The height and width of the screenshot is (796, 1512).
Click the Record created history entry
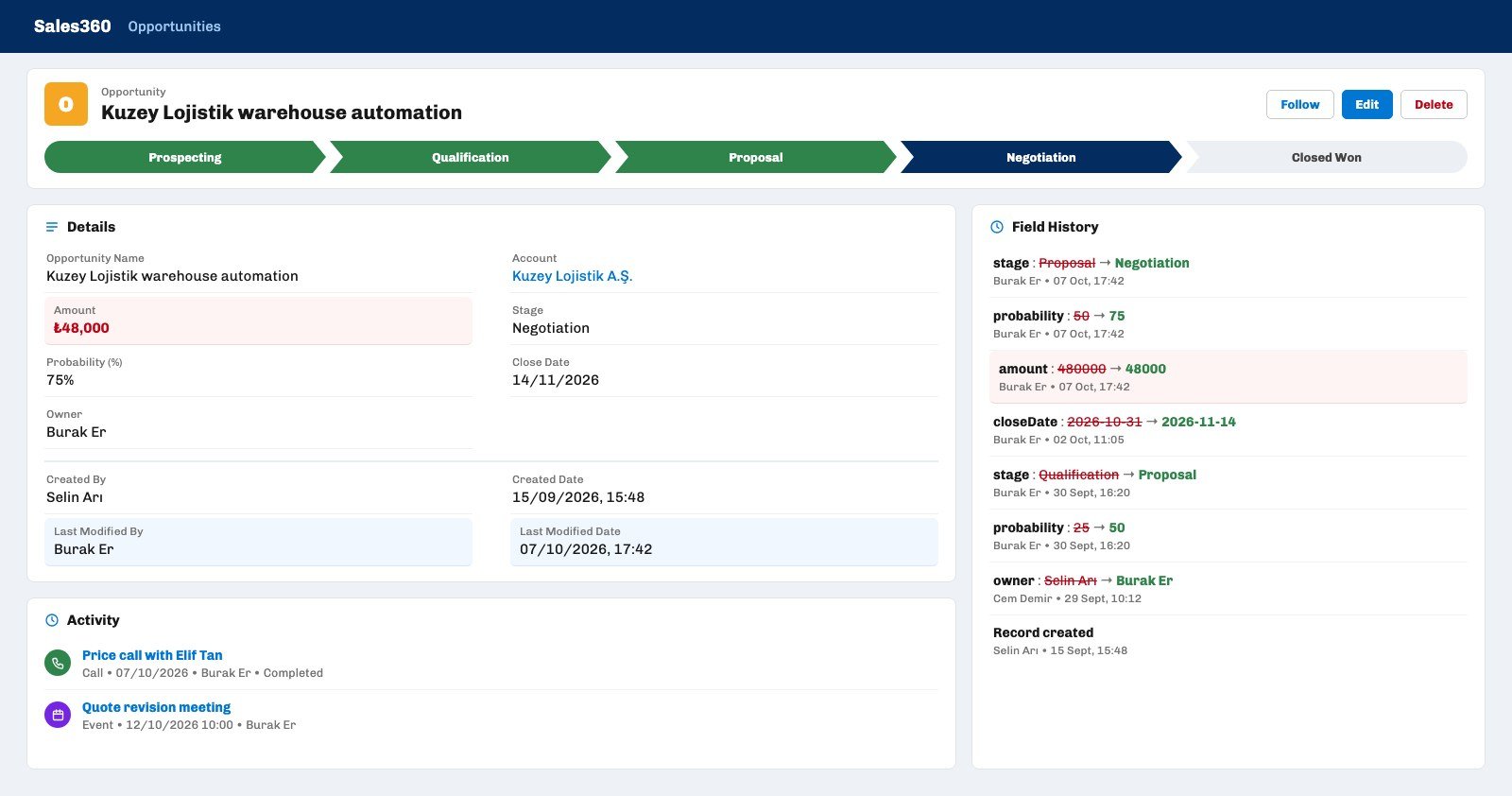(x=1228, y=641)
